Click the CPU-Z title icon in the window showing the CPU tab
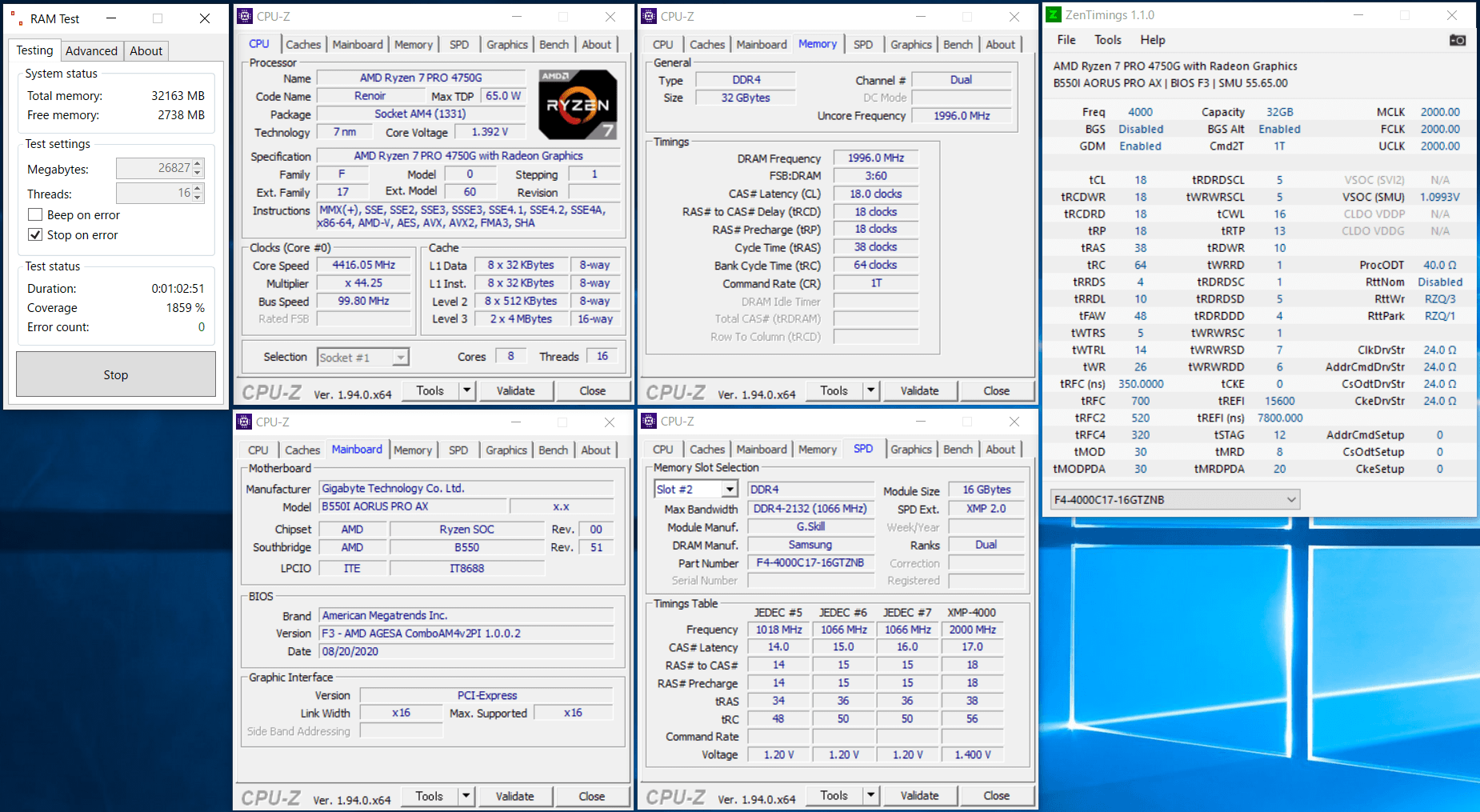This screenshot has height=812, width=1480. (245, 16)
